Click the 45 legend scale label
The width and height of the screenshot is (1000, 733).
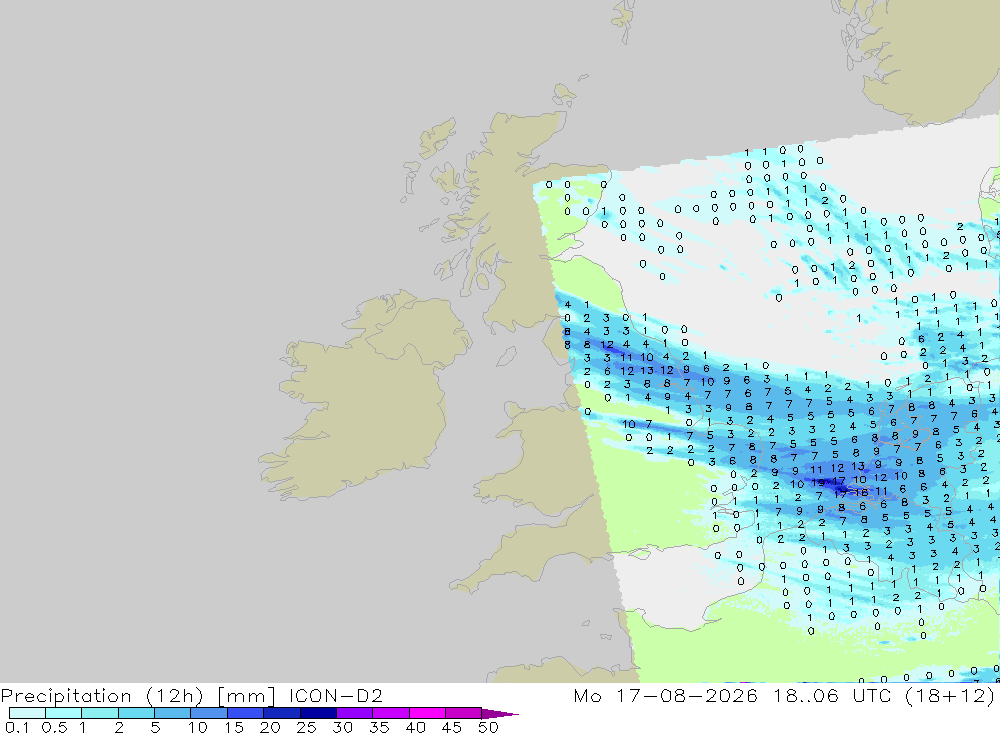pos(452,727)
